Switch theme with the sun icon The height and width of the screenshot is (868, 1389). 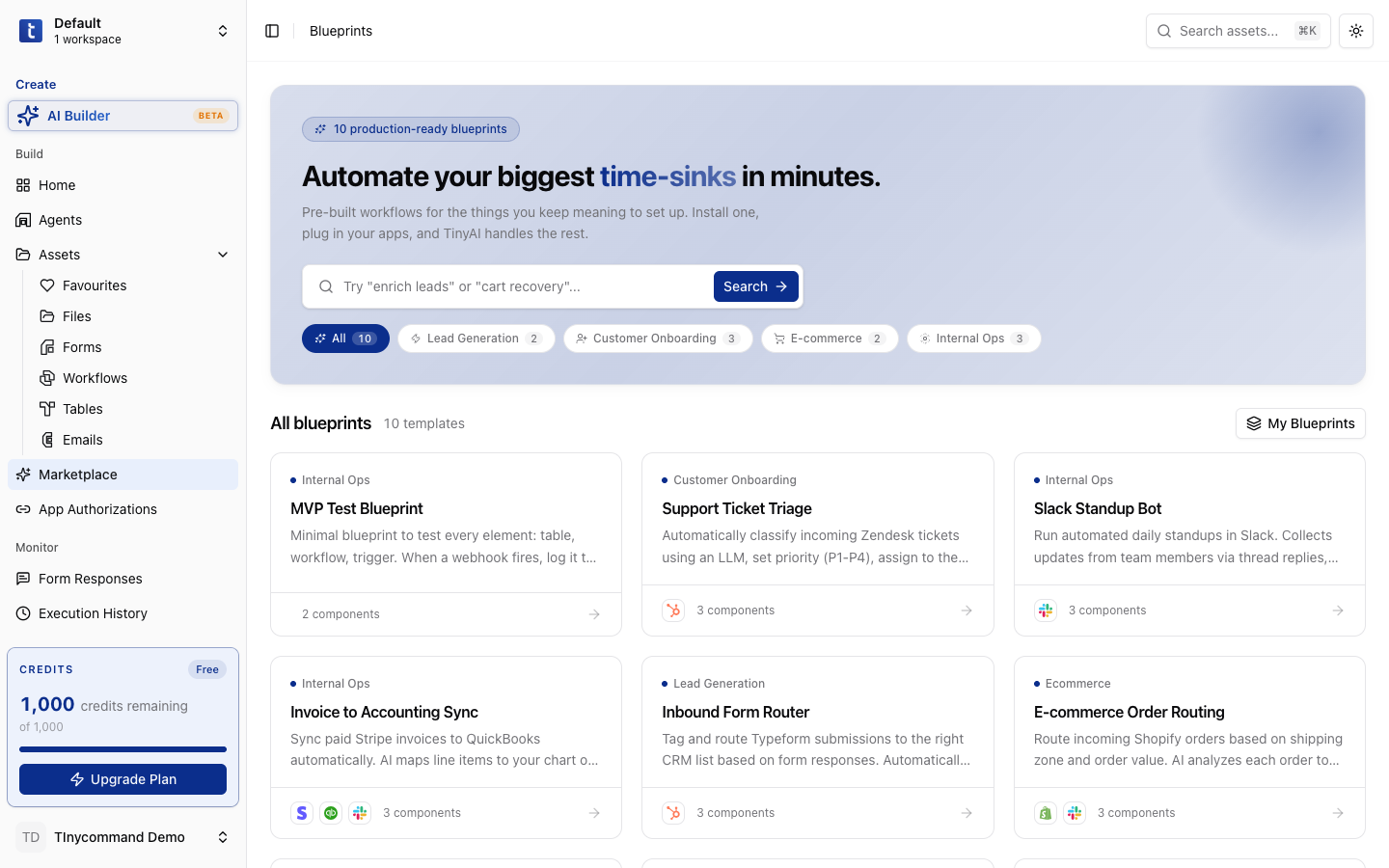tap(1356, 31)
